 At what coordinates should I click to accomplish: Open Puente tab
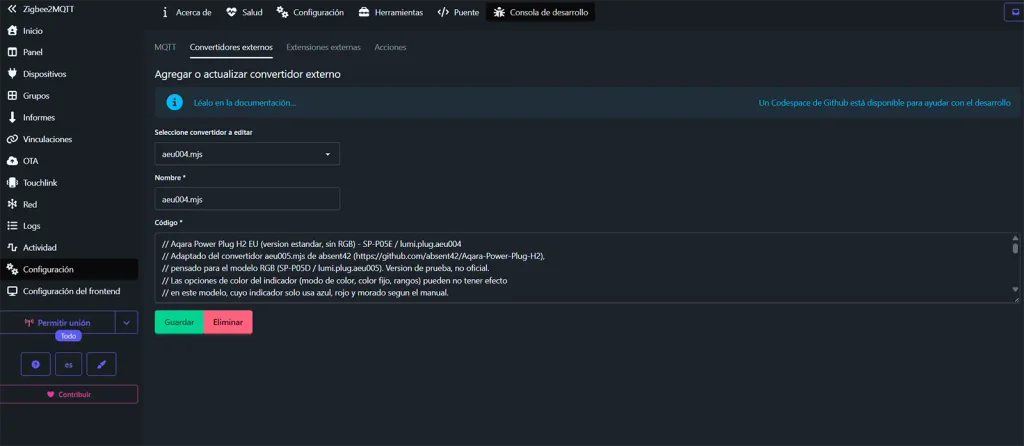click(458, 12)
